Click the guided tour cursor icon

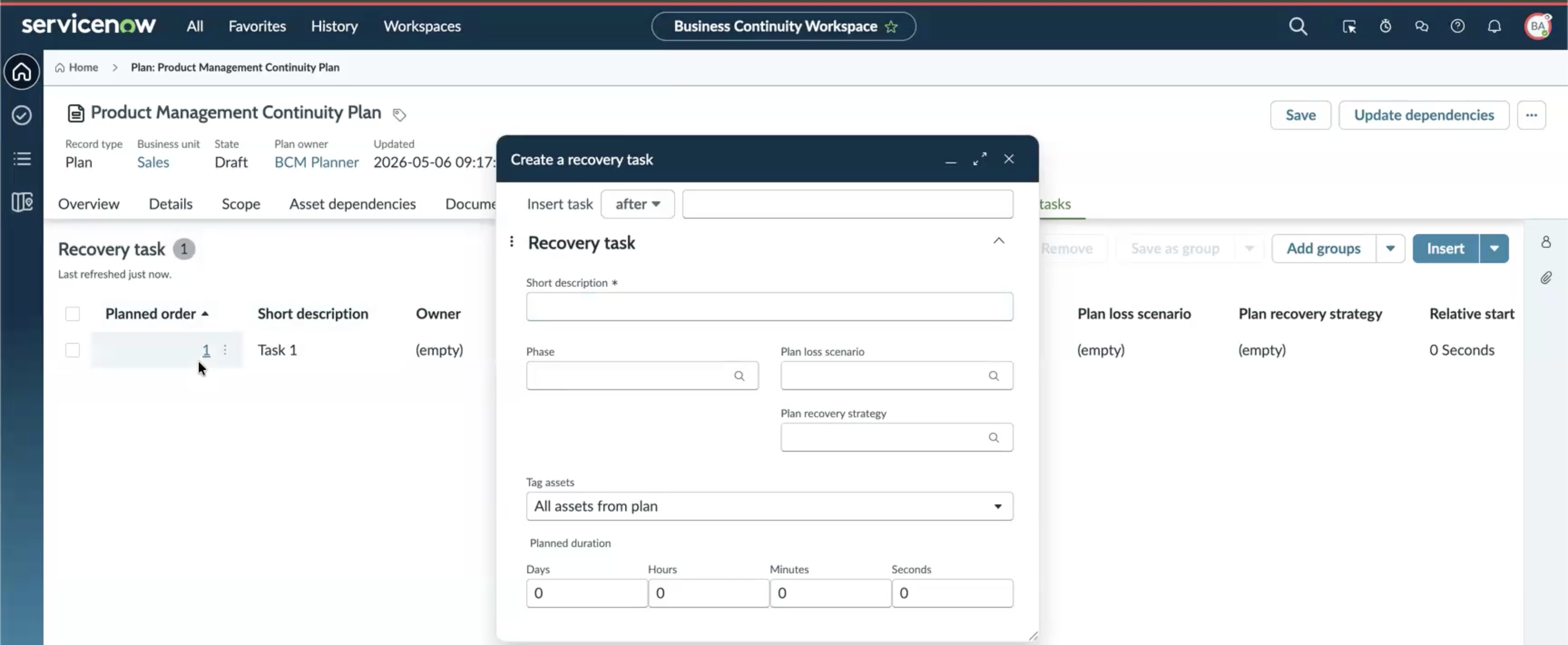1349,26
